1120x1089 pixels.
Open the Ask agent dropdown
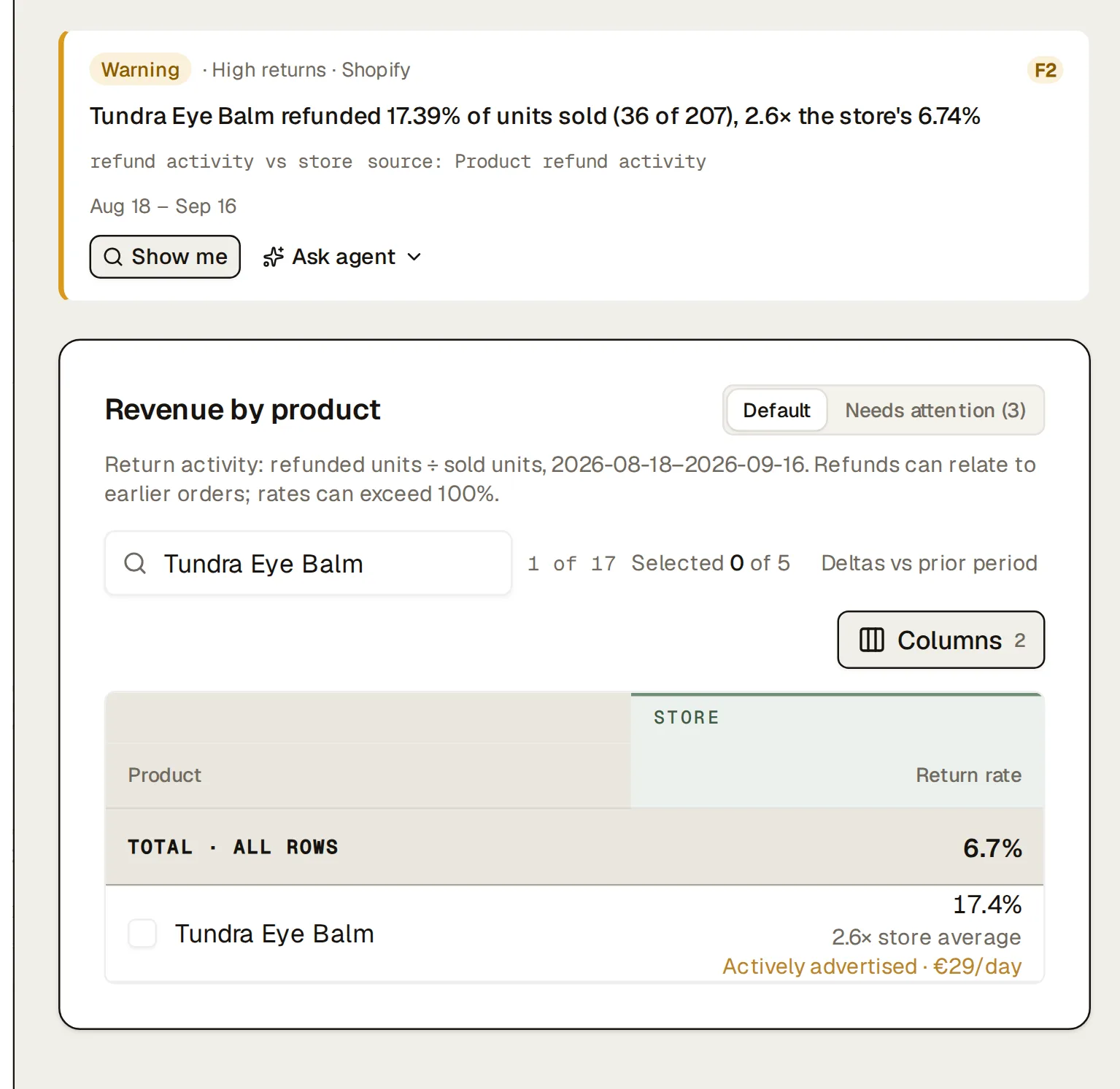(x=342, y=257)
